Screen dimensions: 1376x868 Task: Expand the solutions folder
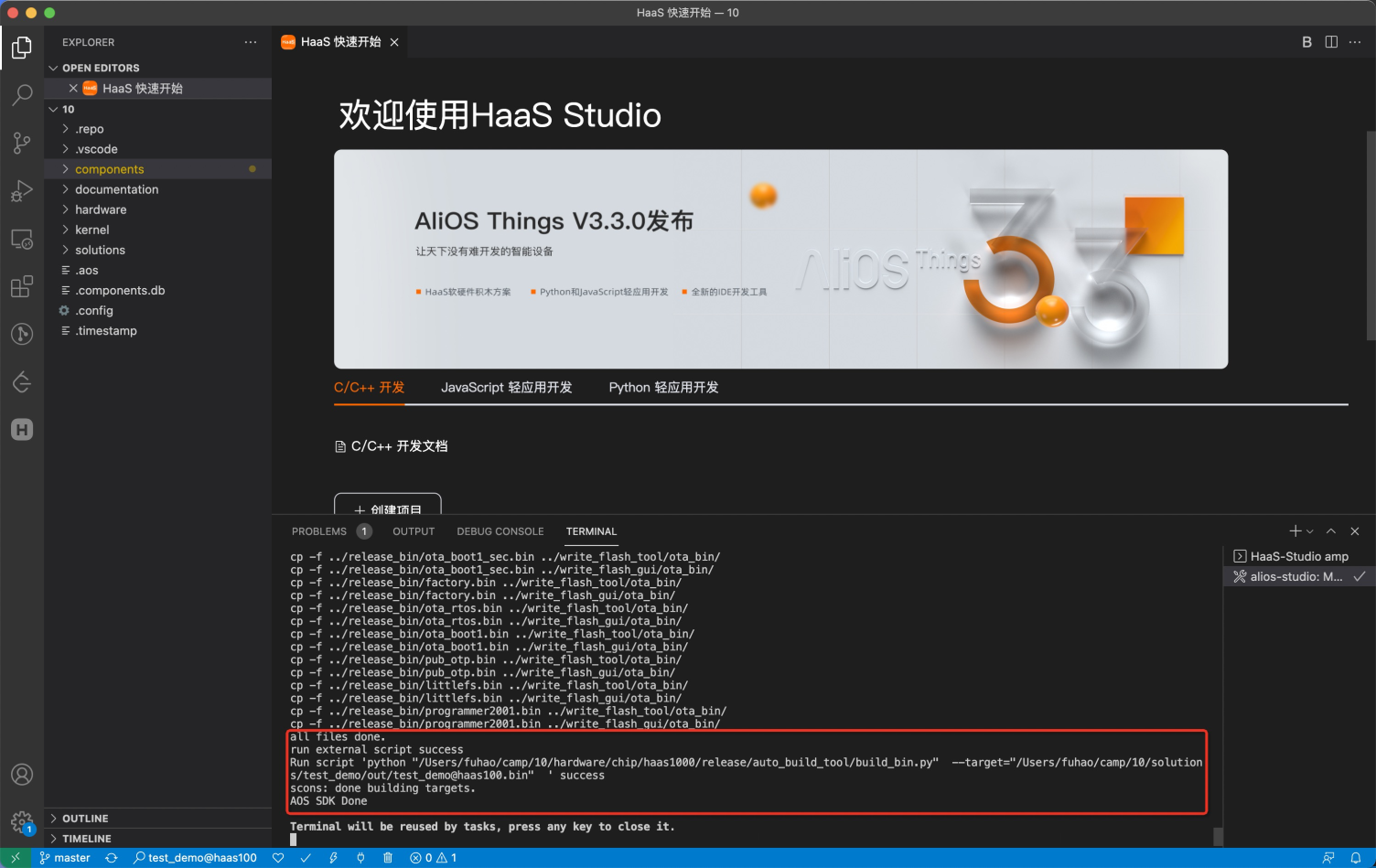coord(158,250)
